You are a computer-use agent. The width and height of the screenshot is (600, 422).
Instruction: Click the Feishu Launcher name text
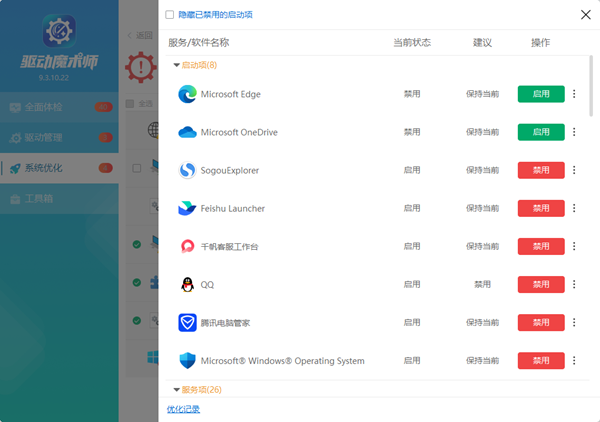click(x=233, y=209)
